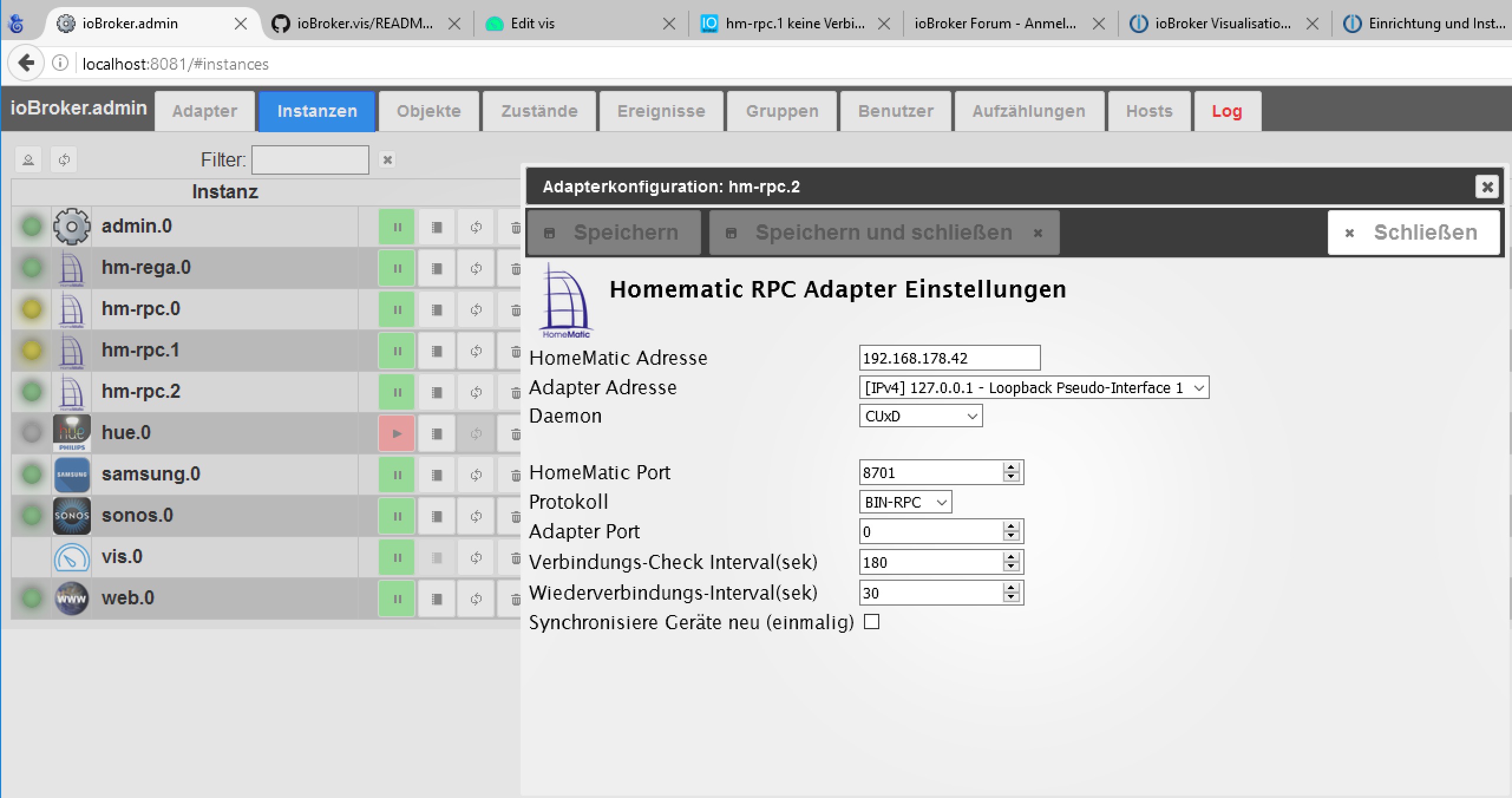Viewport: 1512px width, 798px height.
Task: Click the HomeMatic Adresse input field
Action: tap(948, 358)
